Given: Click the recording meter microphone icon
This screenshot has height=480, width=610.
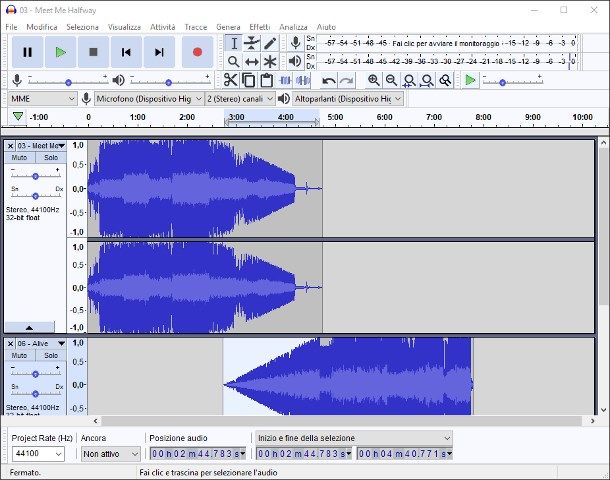Looking at the screenshot, I should click(x=295, y=43).
